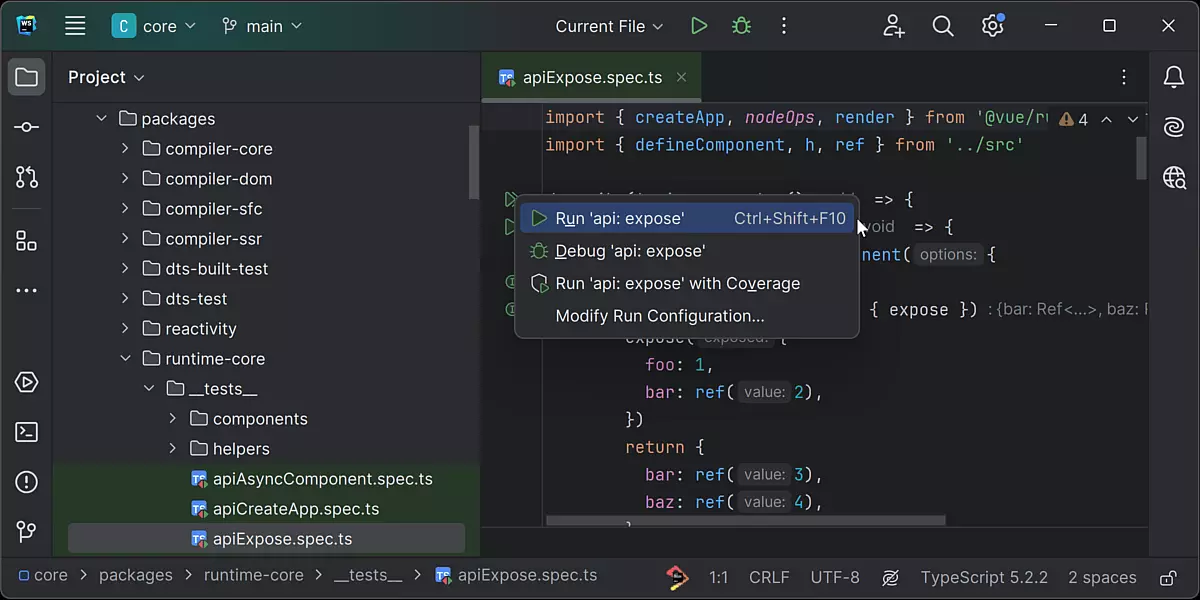Image resolution: width=1200 pixels, height=600 pixels.
Task: Open apiCreateApp.spec.ts in project tree
Action: [296, 509]
